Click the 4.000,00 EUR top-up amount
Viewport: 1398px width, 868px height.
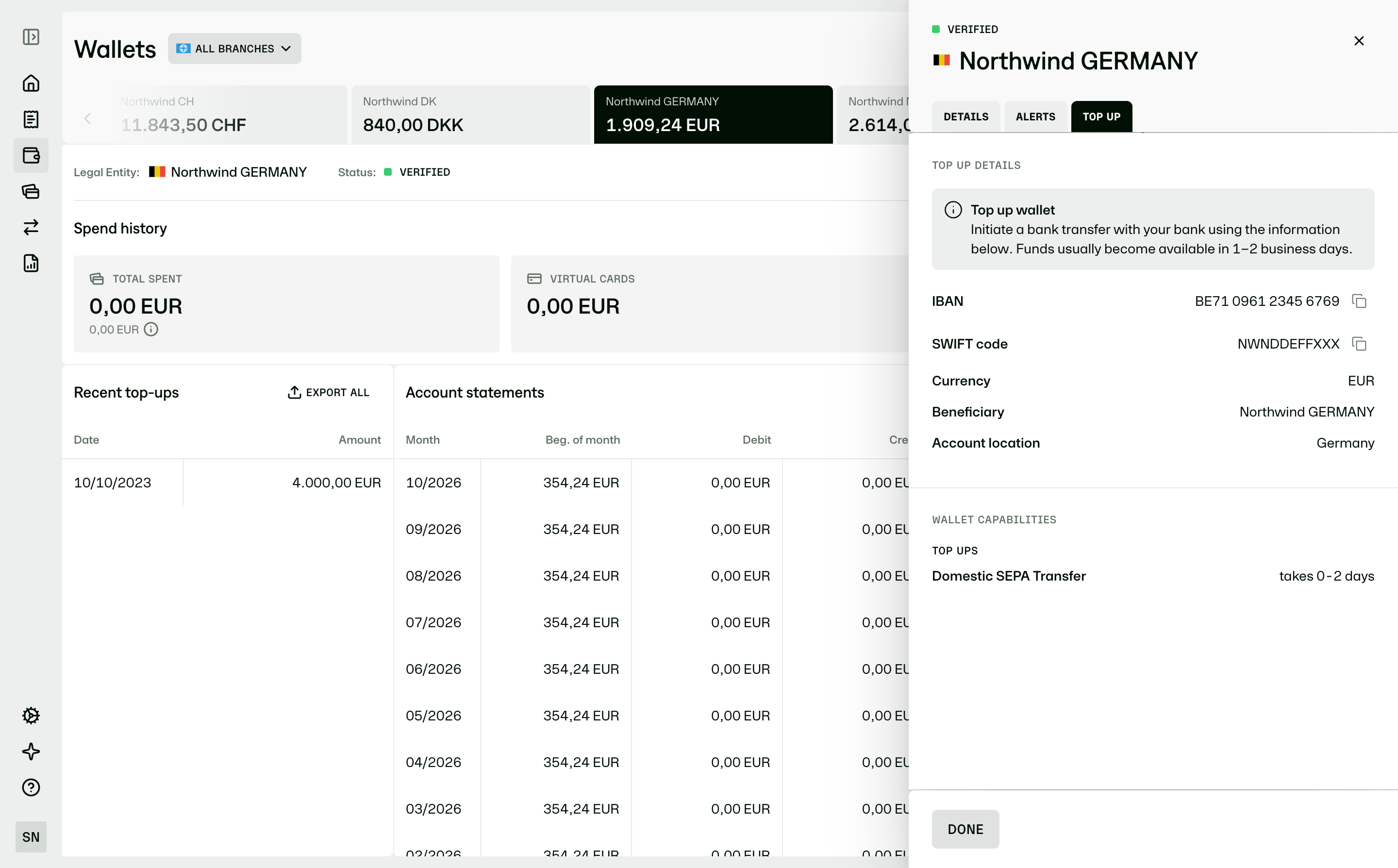pyautogui.click(x=336, y=483)
